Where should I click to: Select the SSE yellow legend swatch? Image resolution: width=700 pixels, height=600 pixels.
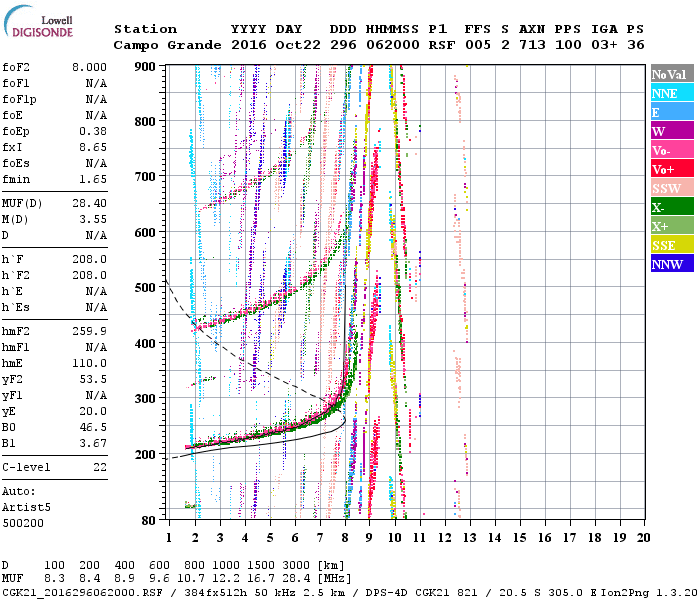click(x=672, y=245)
